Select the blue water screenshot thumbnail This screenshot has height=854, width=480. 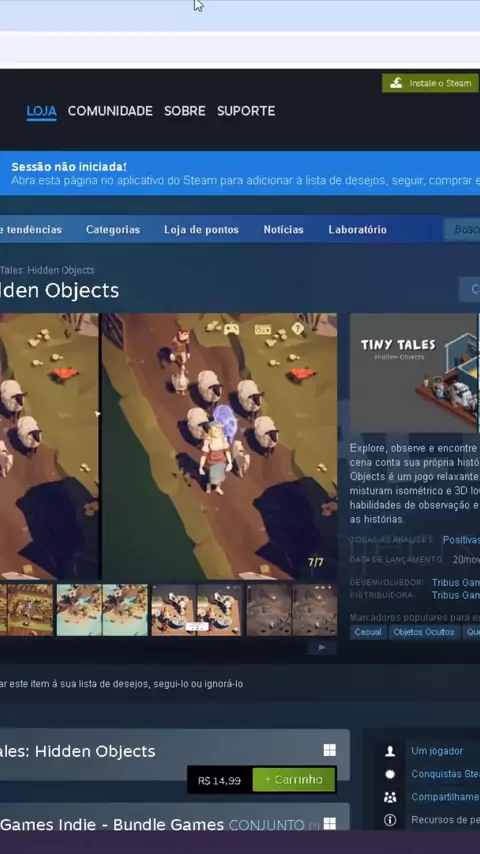[102, 609]
